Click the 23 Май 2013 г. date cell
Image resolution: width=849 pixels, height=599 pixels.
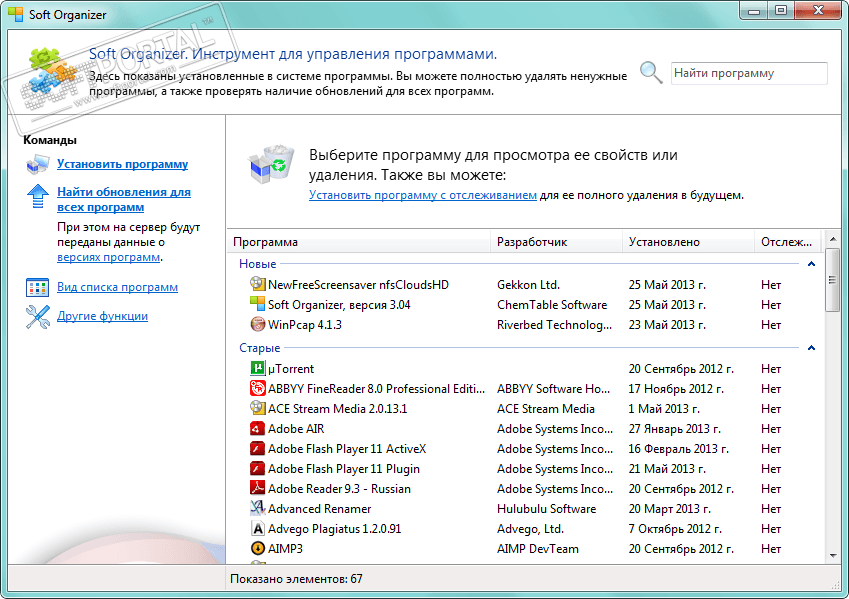[667, 324]
